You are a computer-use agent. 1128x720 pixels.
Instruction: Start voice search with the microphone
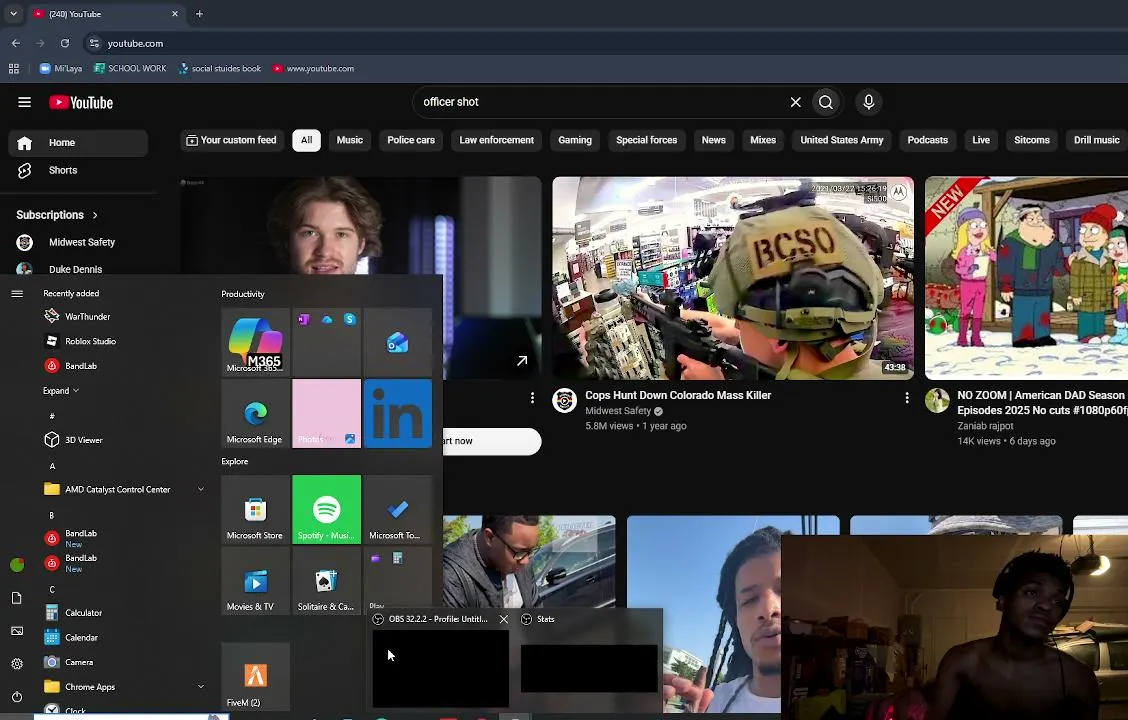pyautogui.click(x=868, y=102)
